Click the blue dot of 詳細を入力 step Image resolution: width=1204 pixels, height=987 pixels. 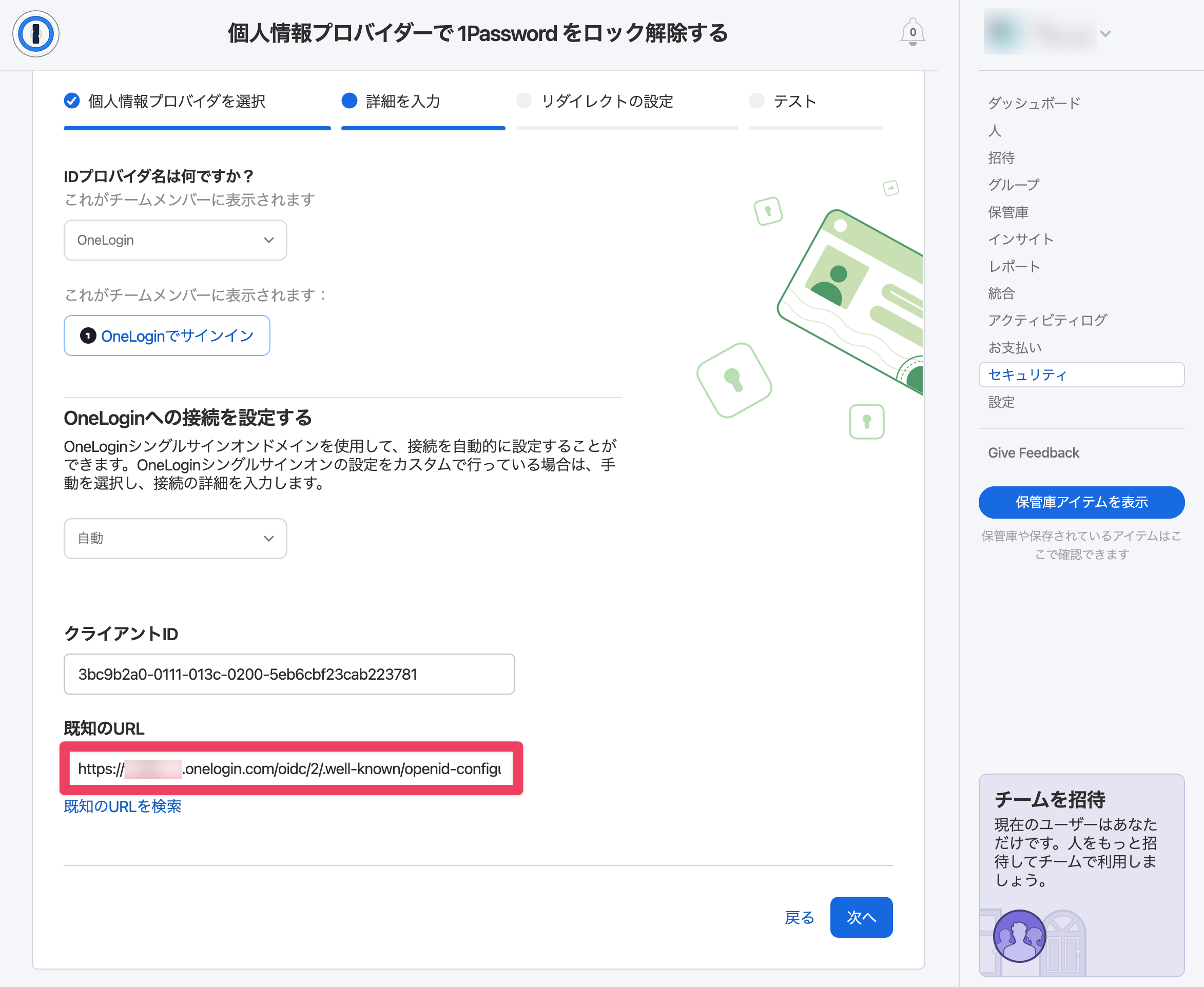click(x=349, y=101)
